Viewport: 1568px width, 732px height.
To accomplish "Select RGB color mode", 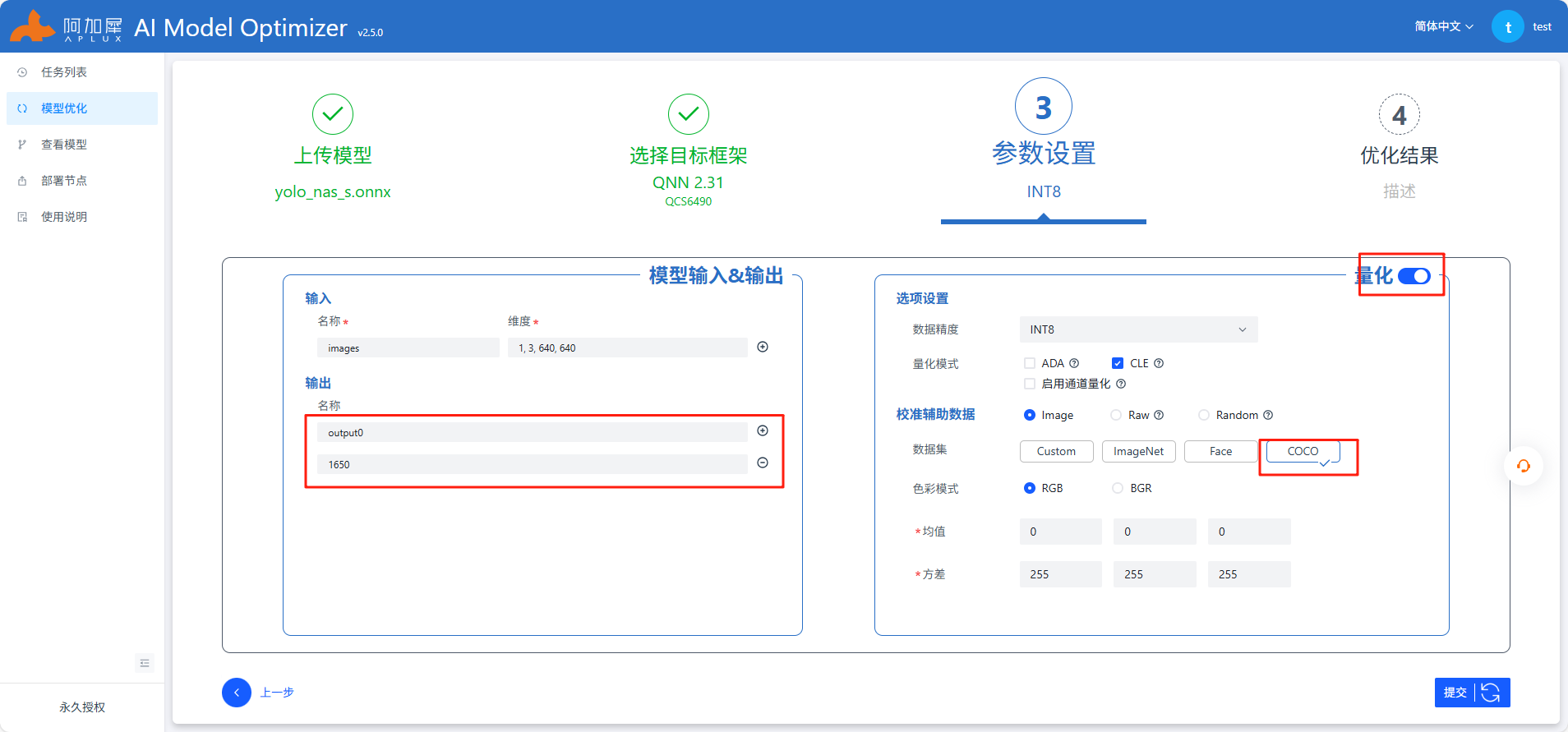I will pyautogui.click(x=1030, y=488).
